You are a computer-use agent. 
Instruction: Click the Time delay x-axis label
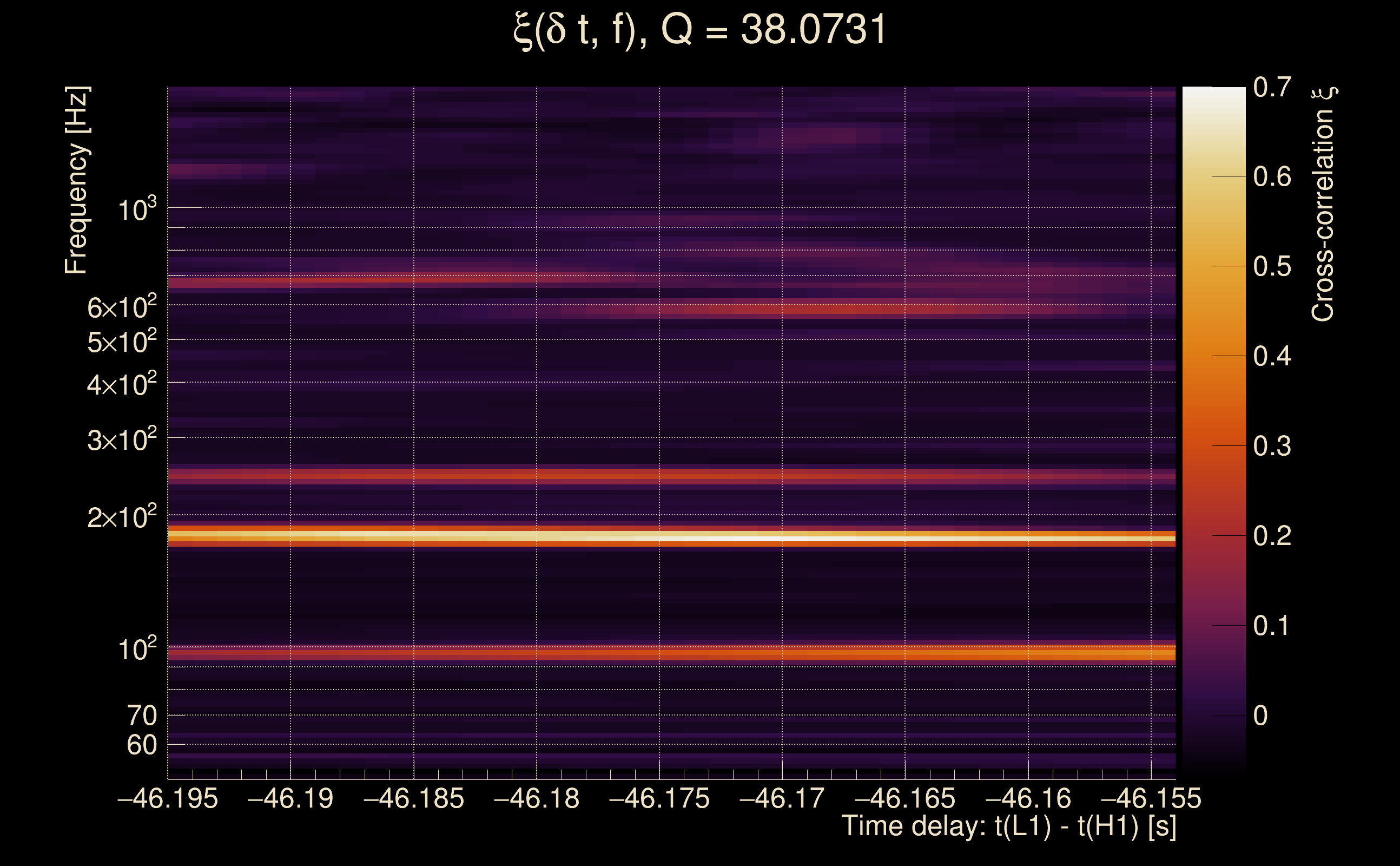(x=1008, y=826)
